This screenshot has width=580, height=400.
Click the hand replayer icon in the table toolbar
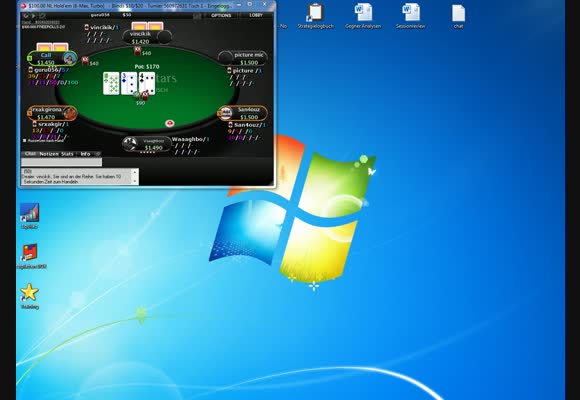[26, 16]
